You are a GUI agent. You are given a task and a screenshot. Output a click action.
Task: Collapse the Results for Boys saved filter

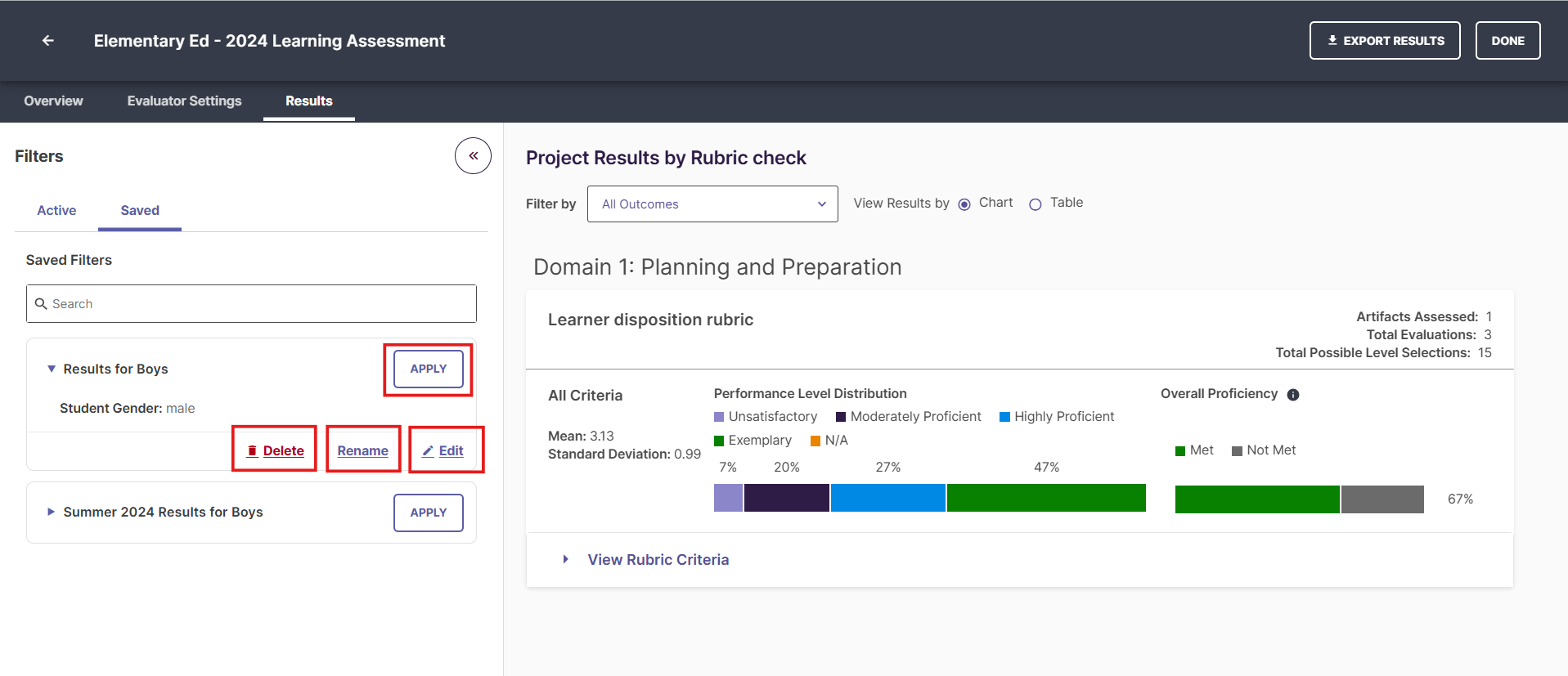[52, 369]
